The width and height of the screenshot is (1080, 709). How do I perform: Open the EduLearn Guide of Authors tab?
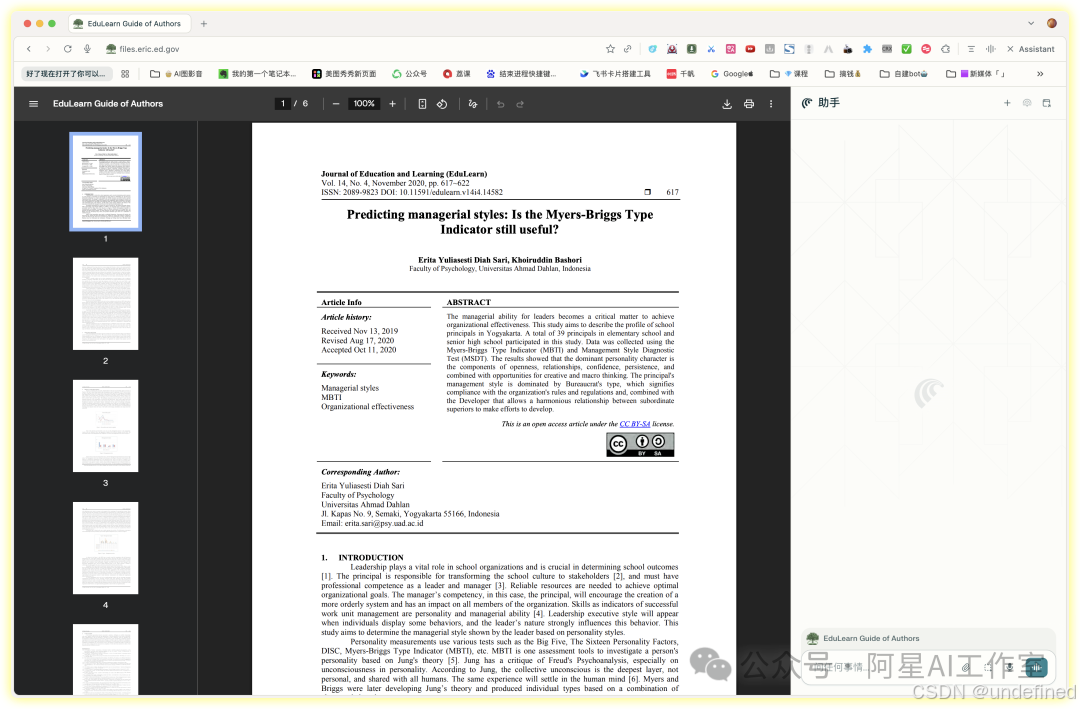pyautogui.click(x=127, y=23)
